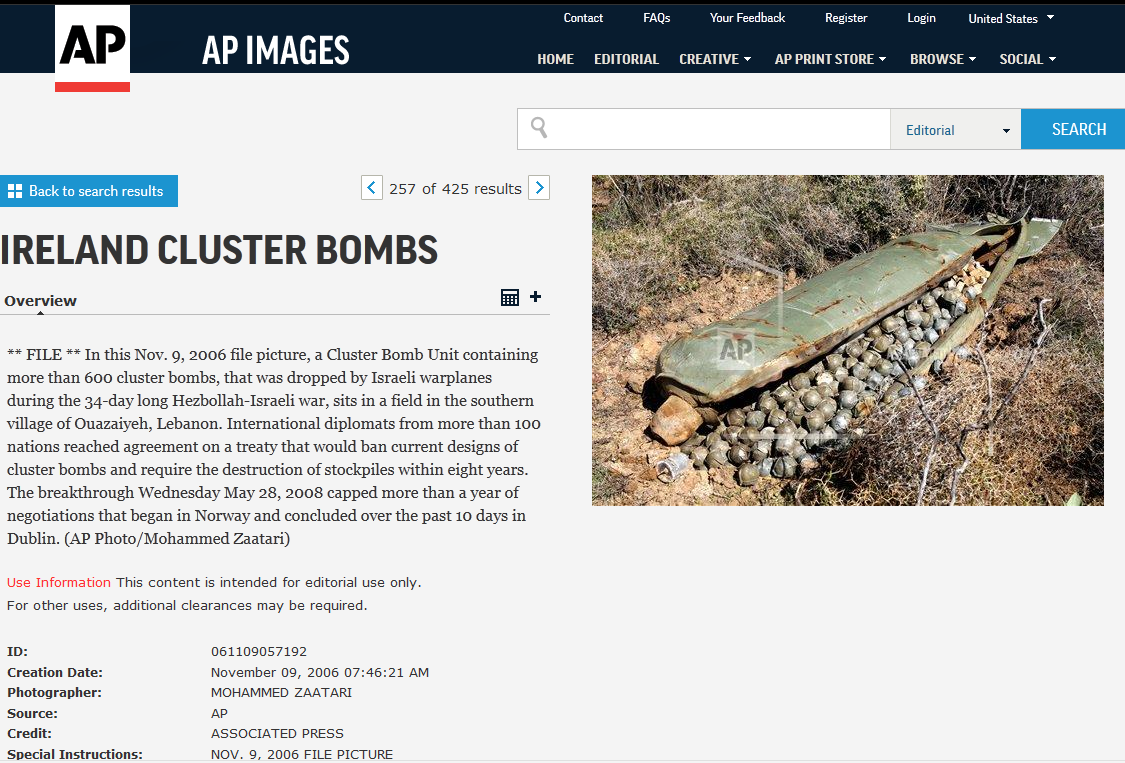Open the cluster bomb photo preview
1125x763 pixels.
pos(847,340)
